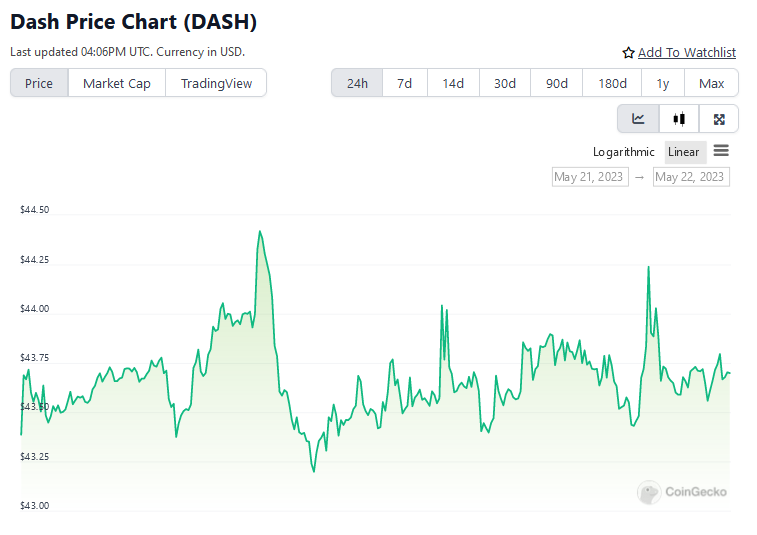Click the Dash Price Chart (DASH) heading

click(133, 22)
